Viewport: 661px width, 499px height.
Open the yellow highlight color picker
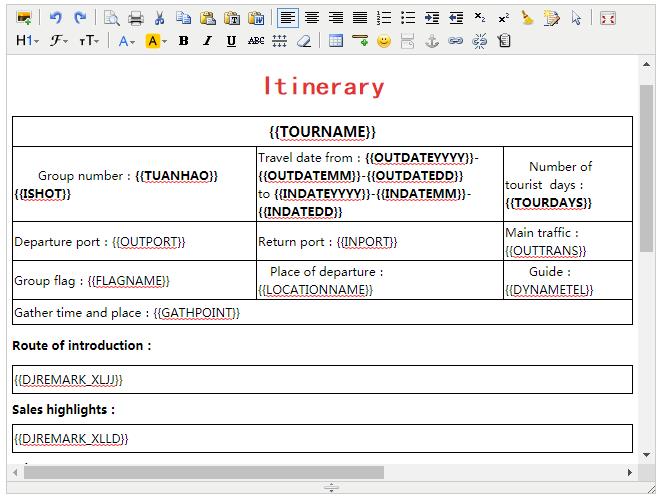[x=156, y=41]
